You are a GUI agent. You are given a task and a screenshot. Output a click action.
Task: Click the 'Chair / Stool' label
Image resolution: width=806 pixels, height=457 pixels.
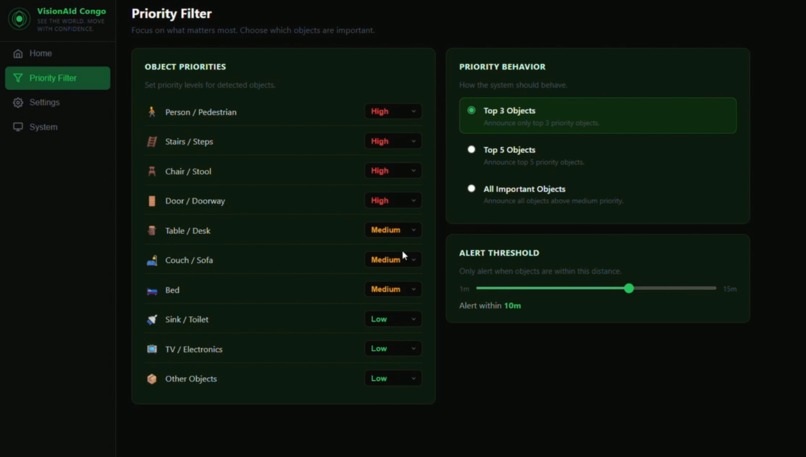188,171
